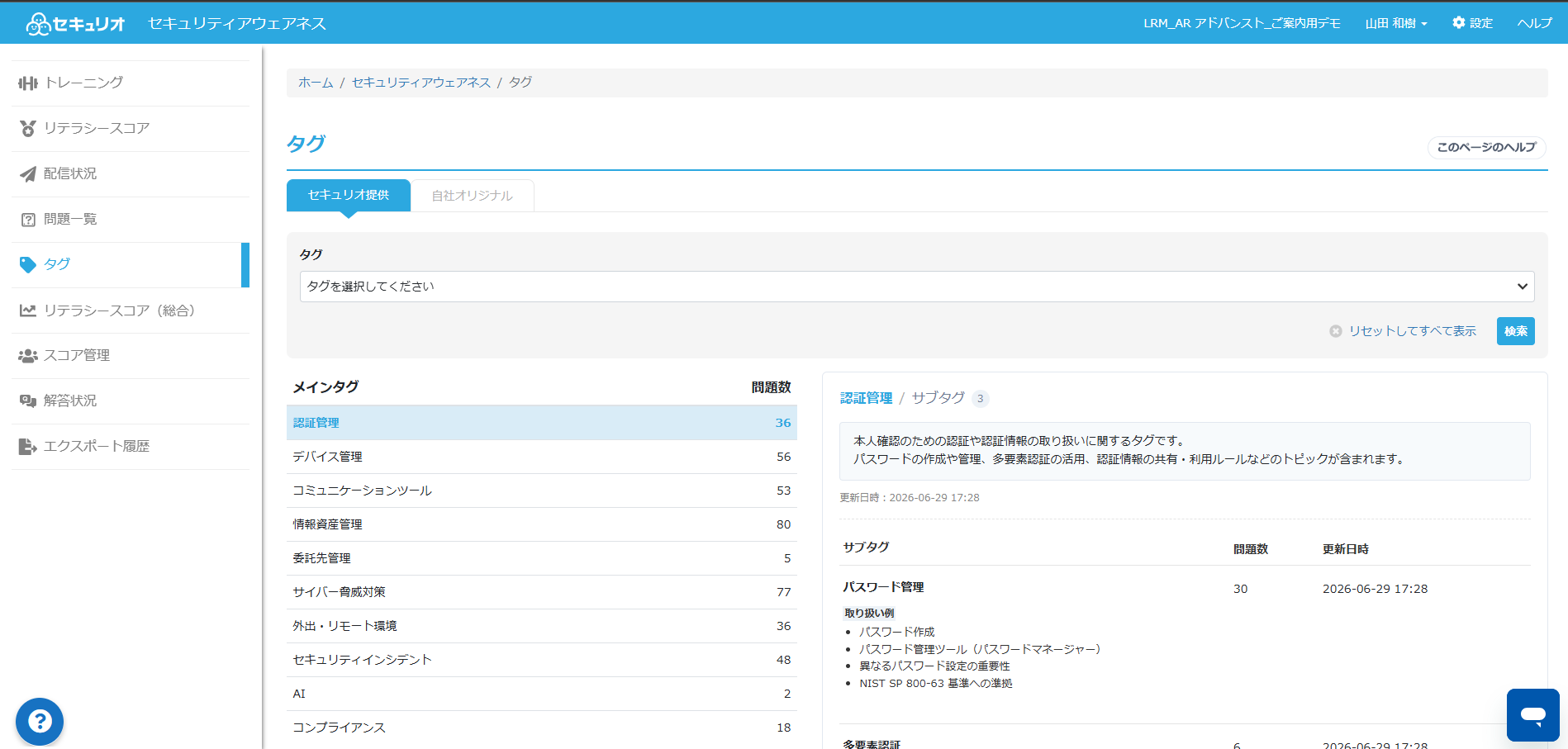Click the スコア管理 users icon
Screen dimensions: 1568x749
click(x=28, y=356)
